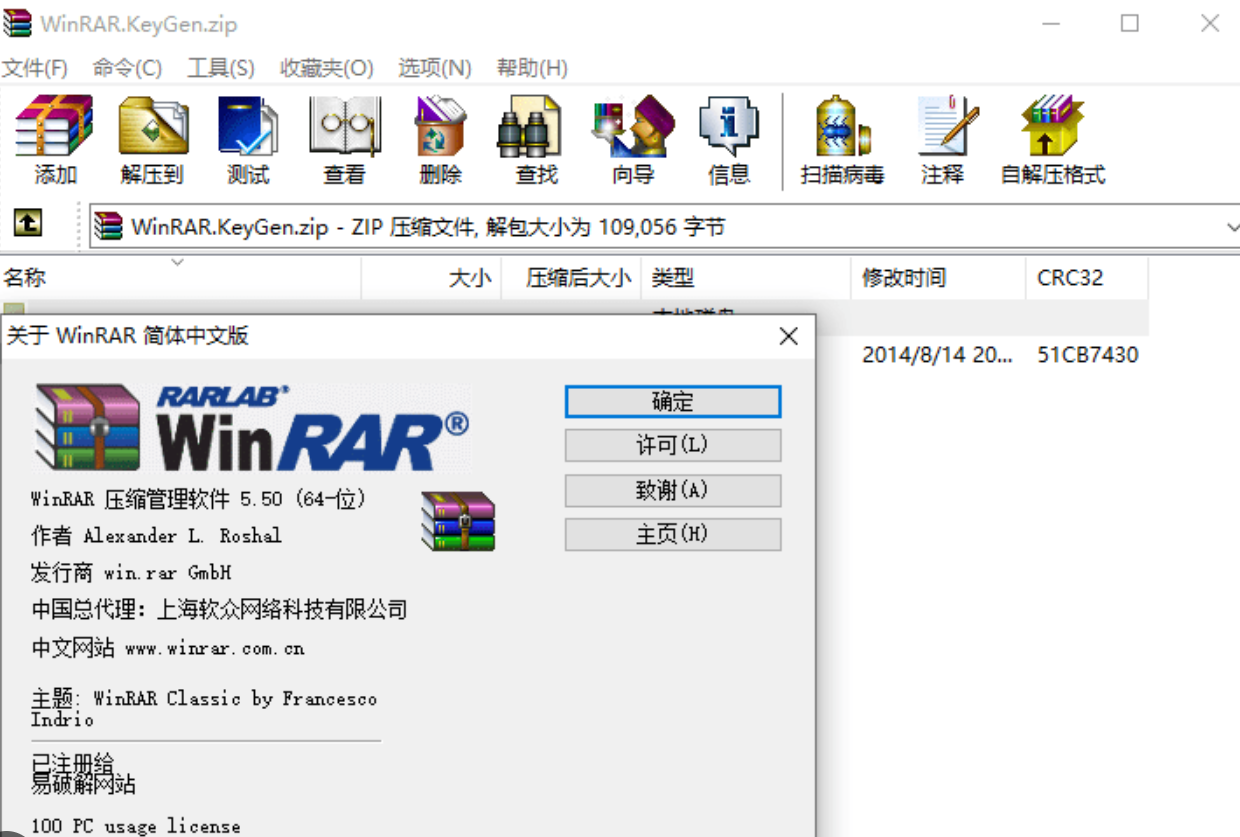Click the 主页(H) button
Image resolution: width=1240 pixels, height=837 pixels.
[x=673, y=534]
